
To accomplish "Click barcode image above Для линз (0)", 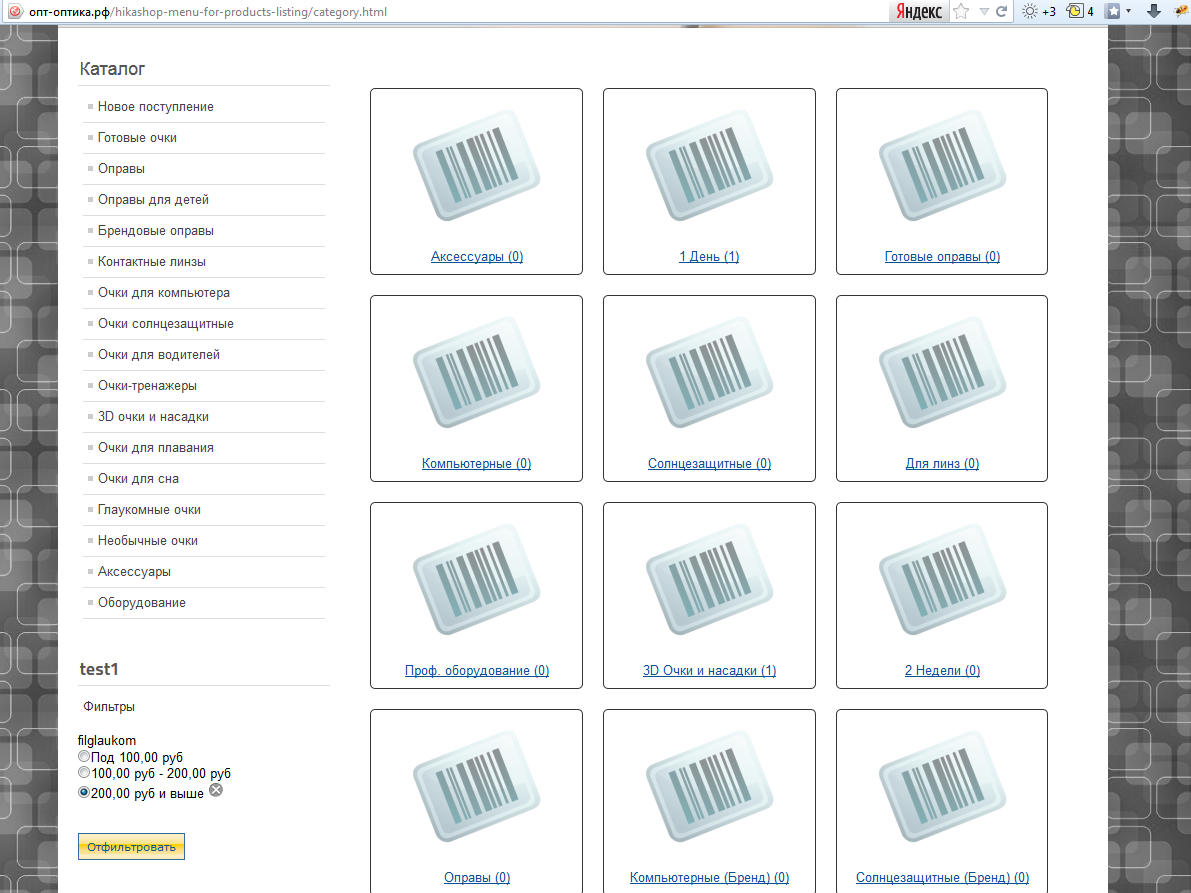I will tap(943, 373).
